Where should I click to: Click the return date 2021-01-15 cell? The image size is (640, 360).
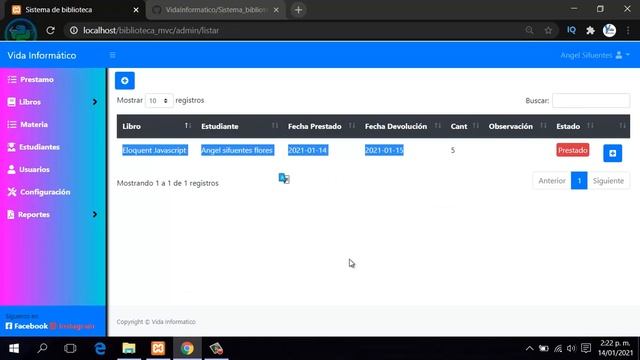click(x=384, y=150)
